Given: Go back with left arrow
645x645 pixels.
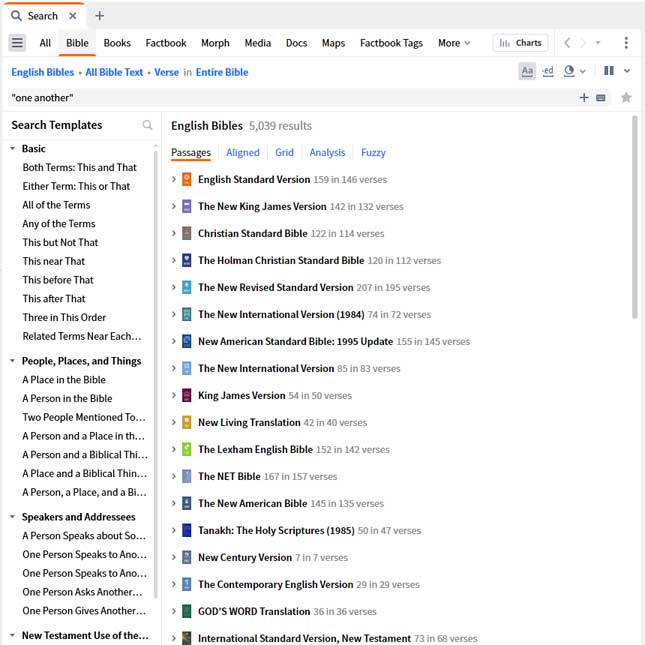Looking at the screenshot, I should (x=567, y=43).
